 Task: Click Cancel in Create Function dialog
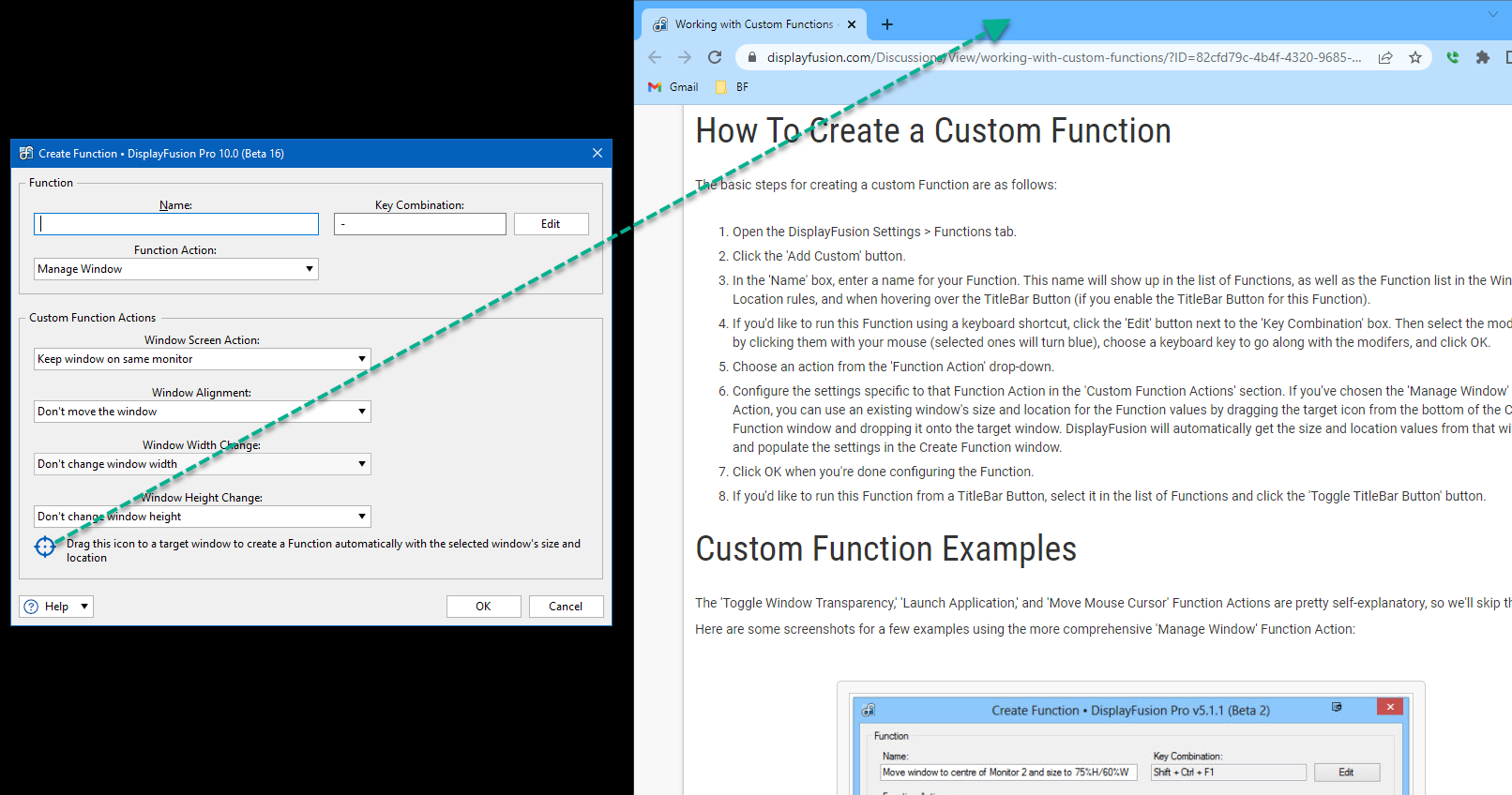tap(567, 607)
